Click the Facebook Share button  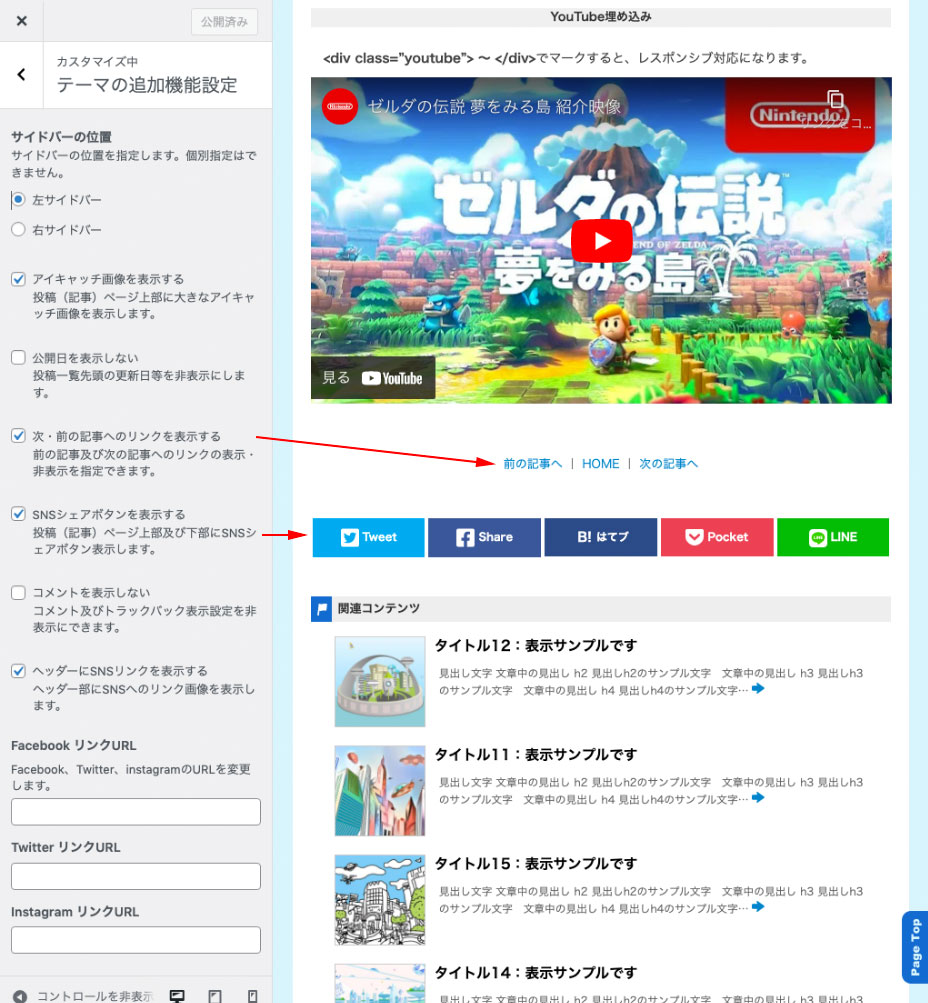[x=484, y=537]
